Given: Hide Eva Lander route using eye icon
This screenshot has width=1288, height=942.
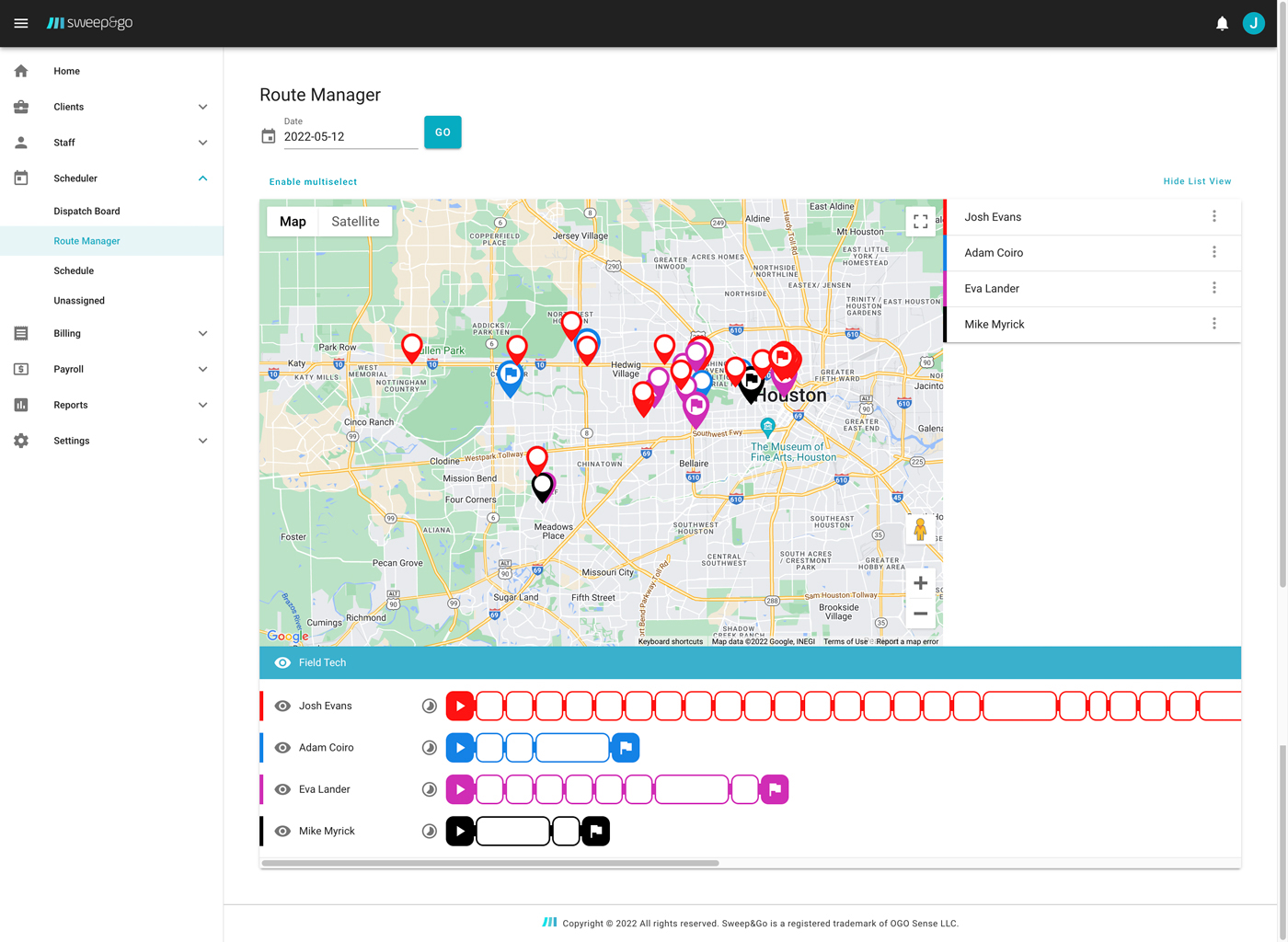Looking at the screenshot, I should tap(282, 789).
